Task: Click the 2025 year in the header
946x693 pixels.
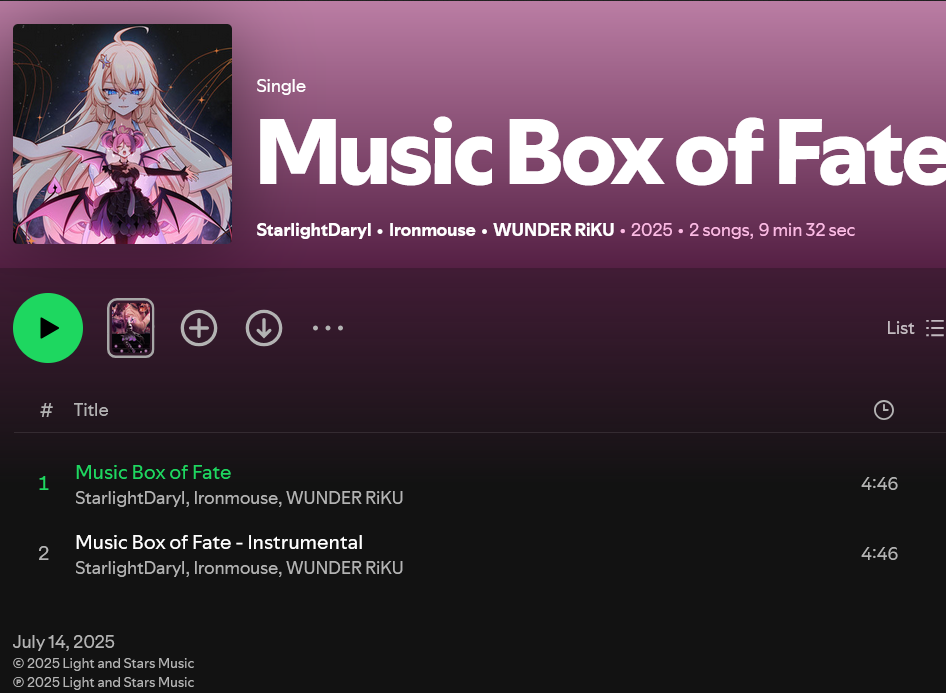Action: tap(652, 230)
